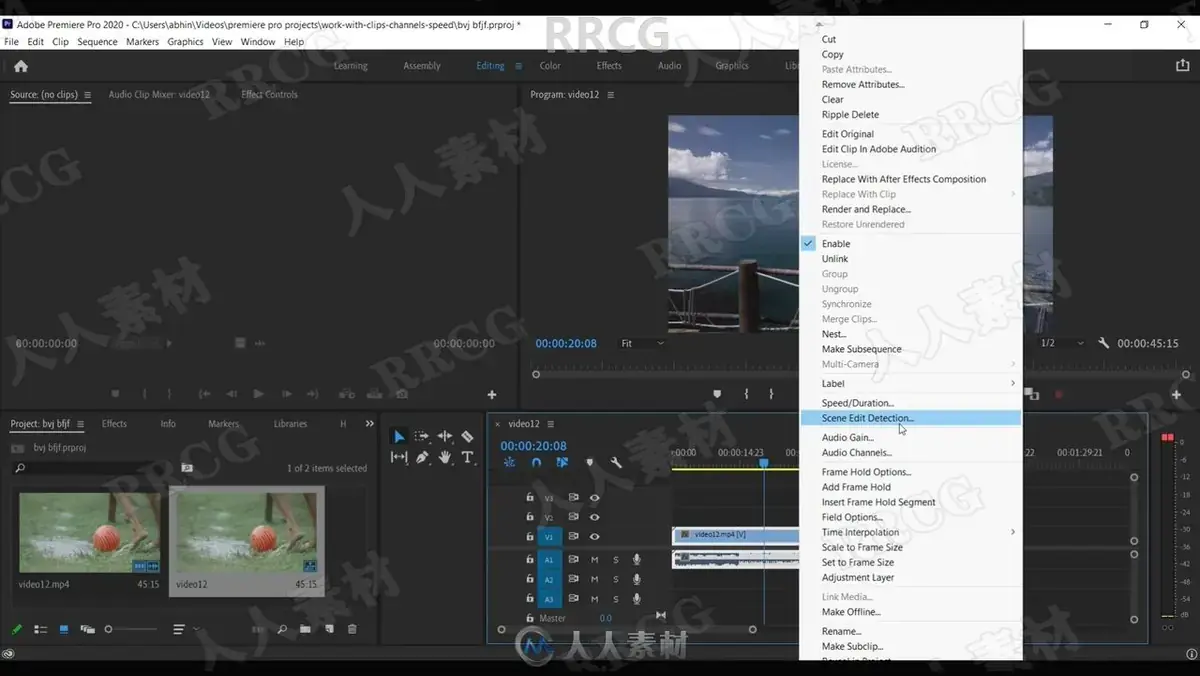Image resolution: width=1200 pixels, height=676 pixels.
Task: Enable voice-over record on A3
Action: point(636,599)
